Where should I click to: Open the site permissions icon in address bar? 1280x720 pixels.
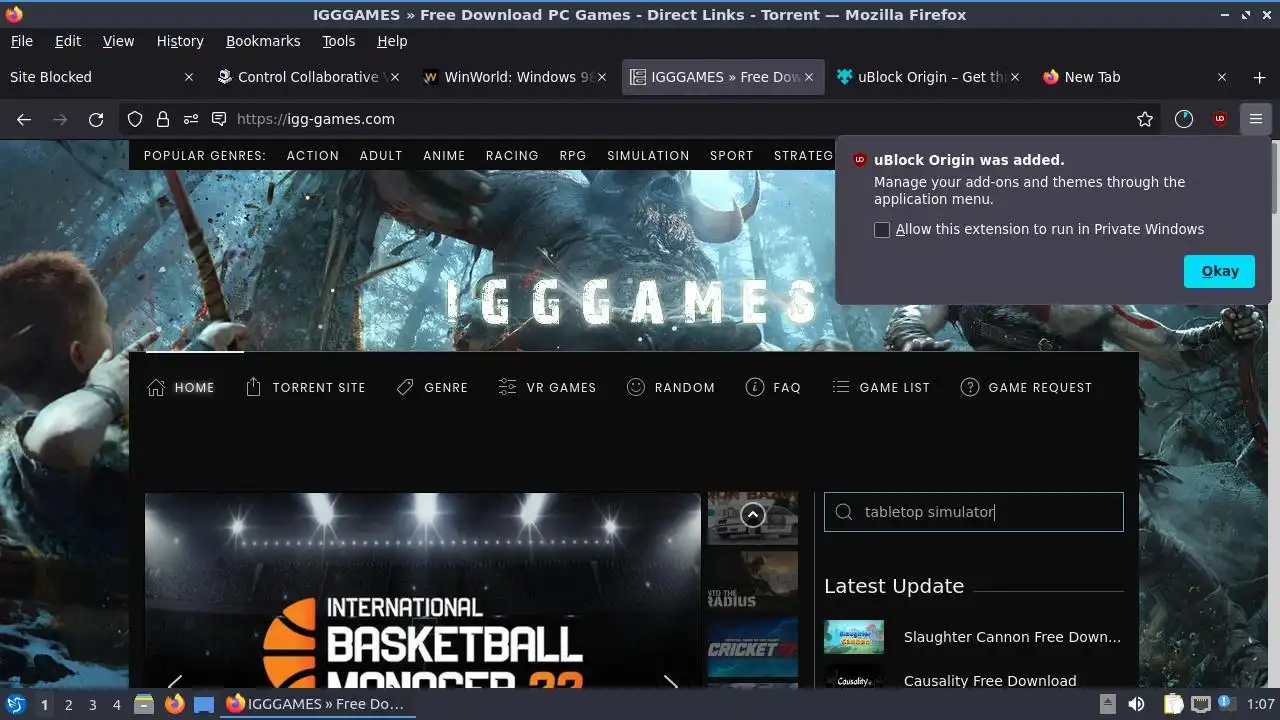pyautogui.click(x=190, y=119)
